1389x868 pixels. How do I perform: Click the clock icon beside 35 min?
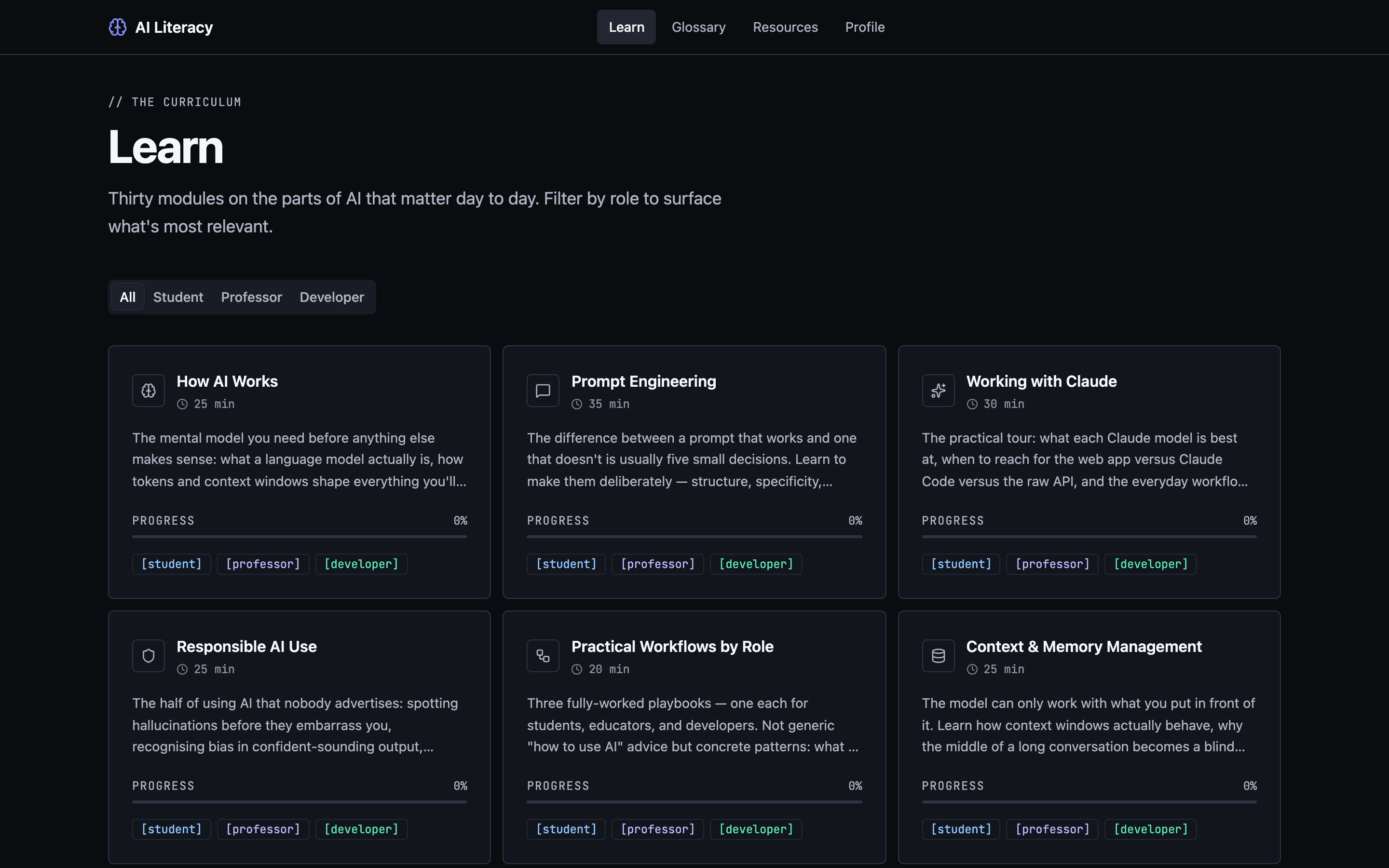[577, 404]
